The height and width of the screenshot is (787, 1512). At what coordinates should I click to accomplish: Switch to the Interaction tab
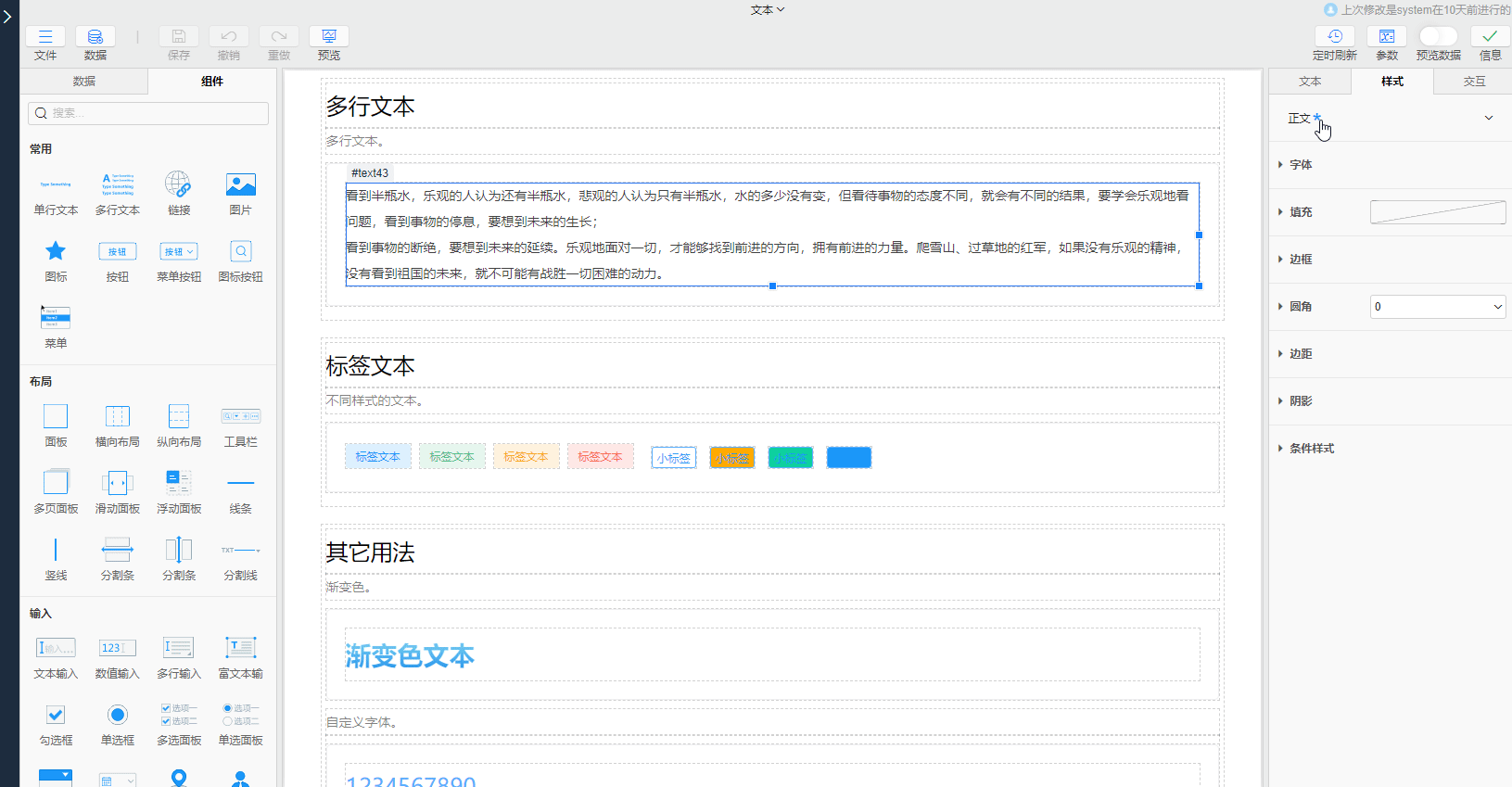coord(1473,82)
